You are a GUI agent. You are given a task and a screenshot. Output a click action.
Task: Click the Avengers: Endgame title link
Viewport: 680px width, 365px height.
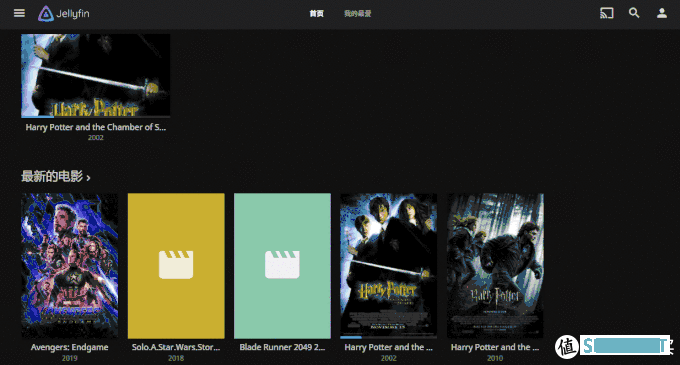[69, 347]
